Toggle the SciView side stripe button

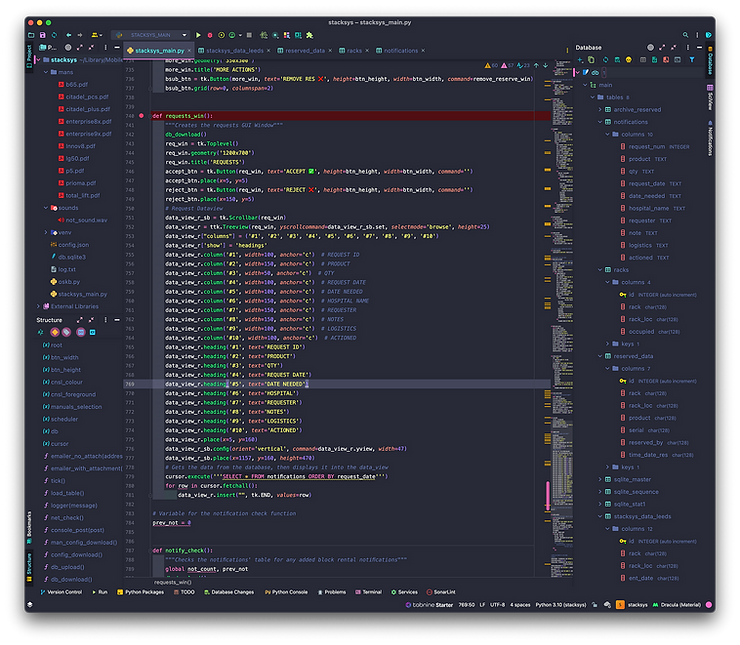[x=709, y=97]
